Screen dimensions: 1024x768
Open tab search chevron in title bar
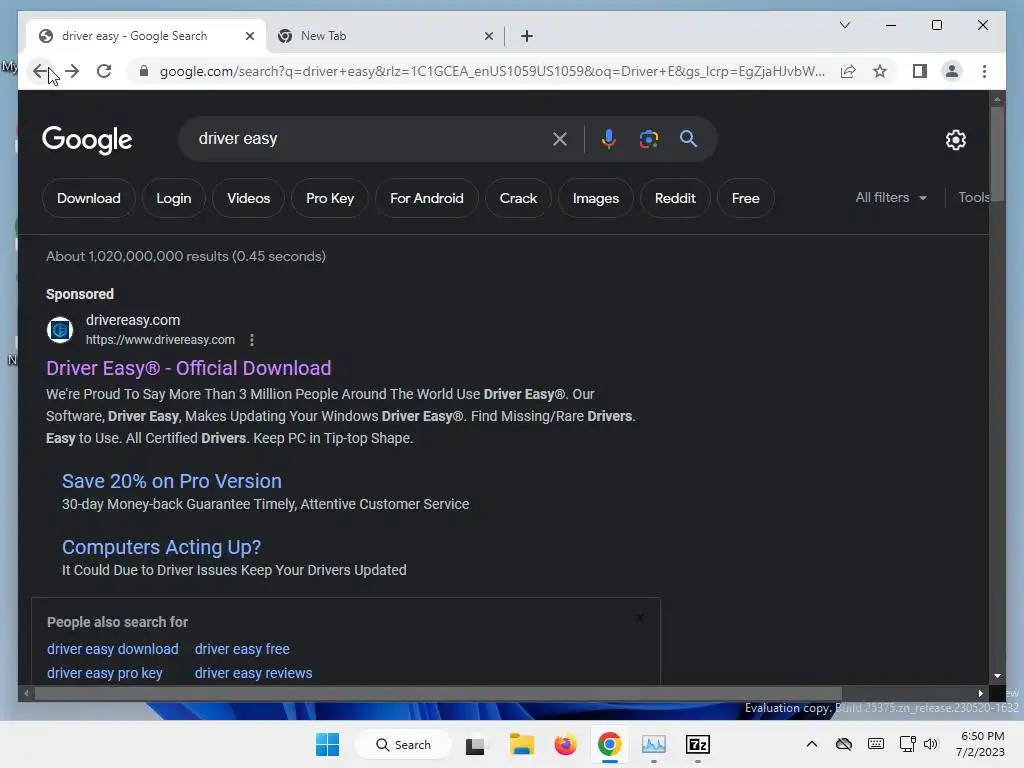pyautogui.click(x=844, y=25)
